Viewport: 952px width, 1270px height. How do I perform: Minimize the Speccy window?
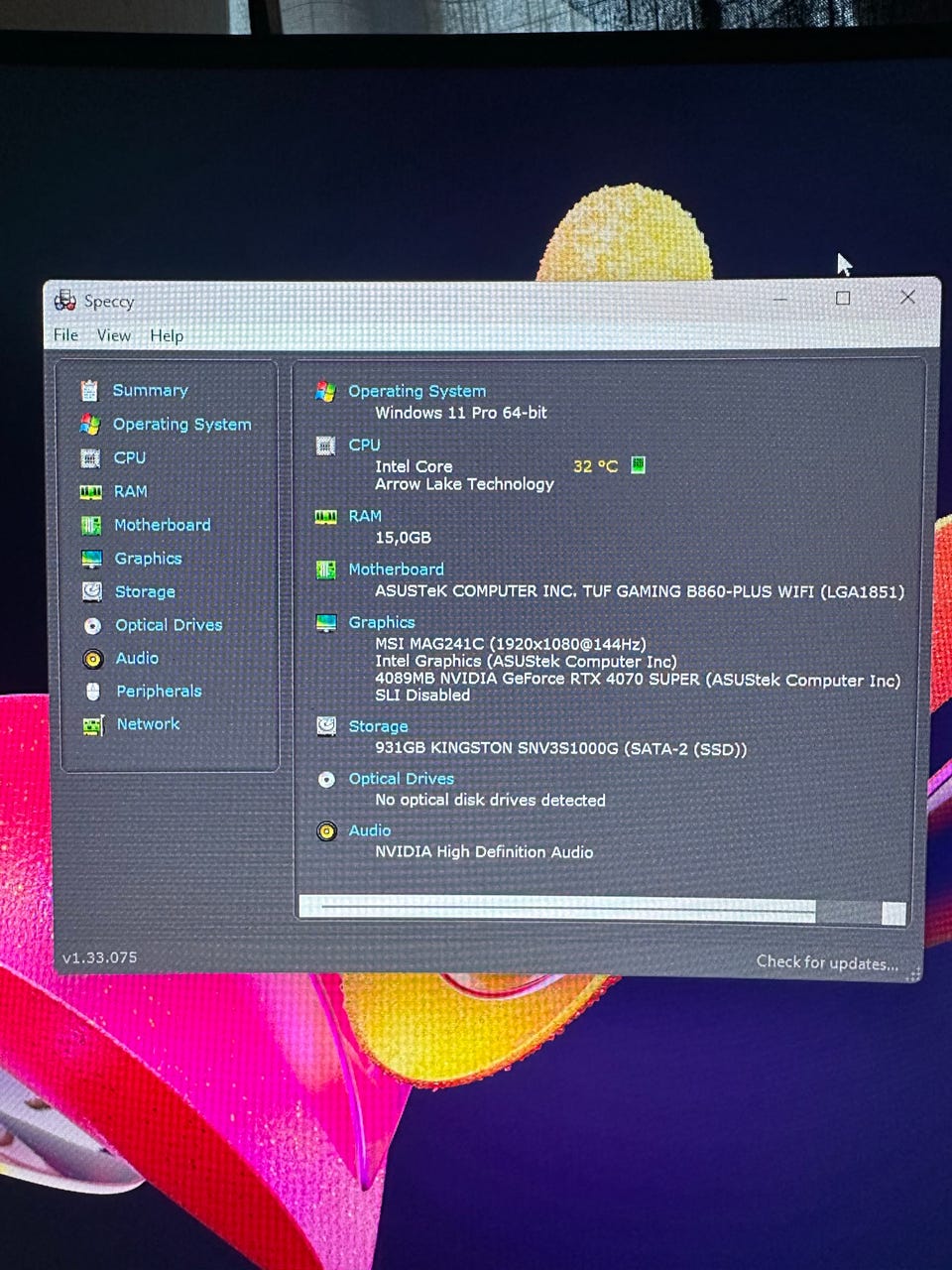pos(781,298)
